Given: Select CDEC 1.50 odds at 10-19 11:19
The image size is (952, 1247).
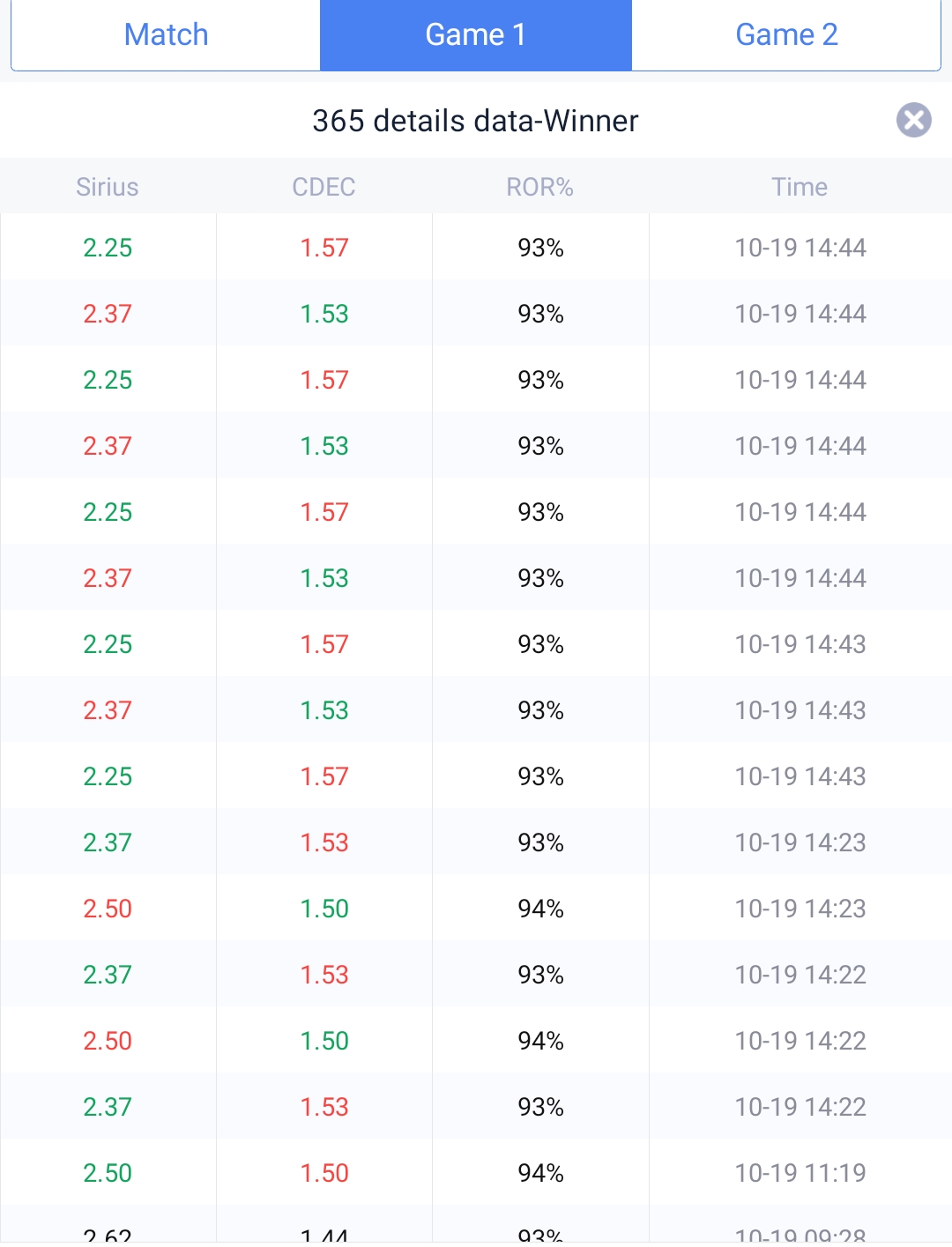Looking at the screenshot, I should [x=324, y=1173].
